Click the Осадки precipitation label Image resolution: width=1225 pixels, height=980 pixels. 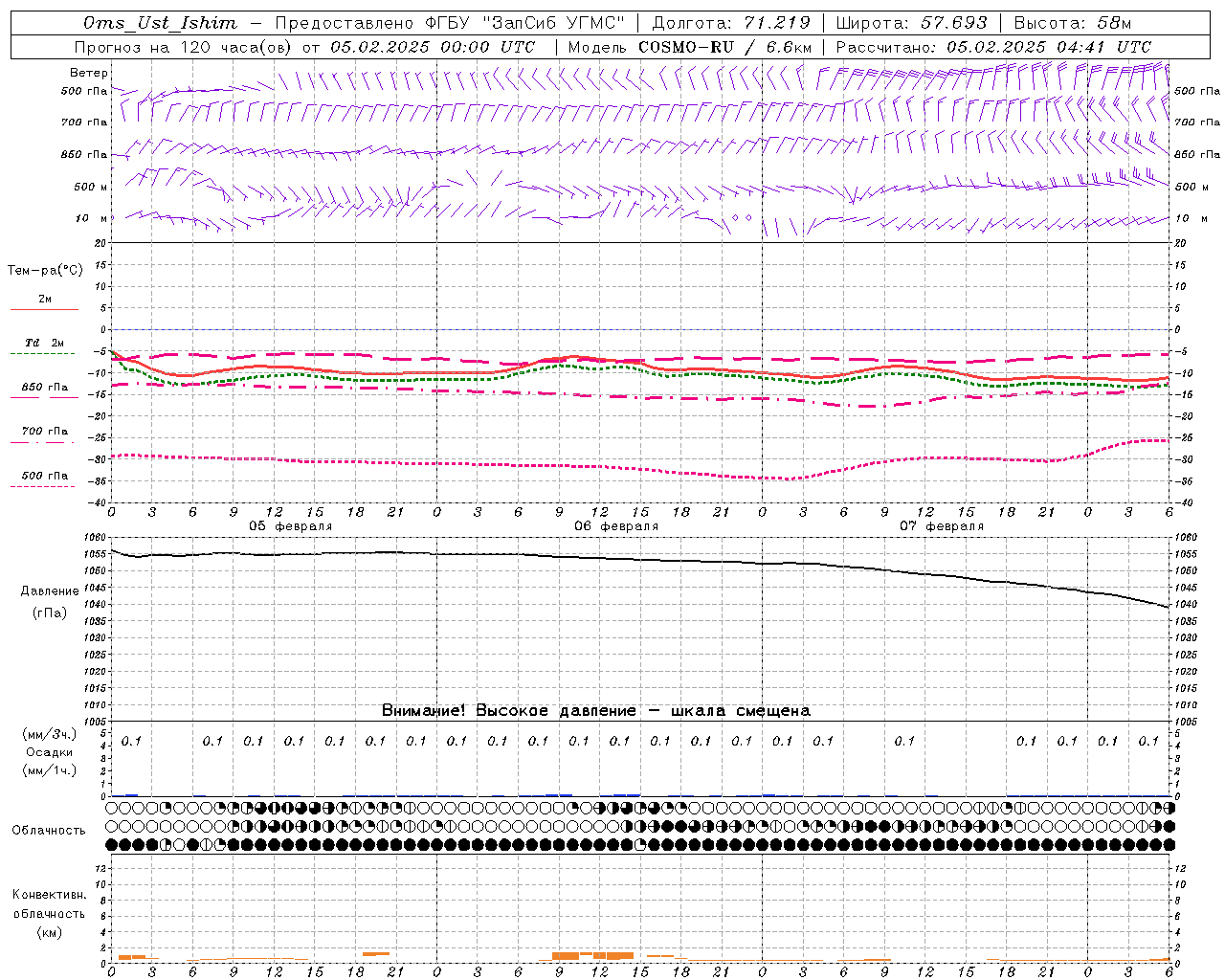pos(50,753)
